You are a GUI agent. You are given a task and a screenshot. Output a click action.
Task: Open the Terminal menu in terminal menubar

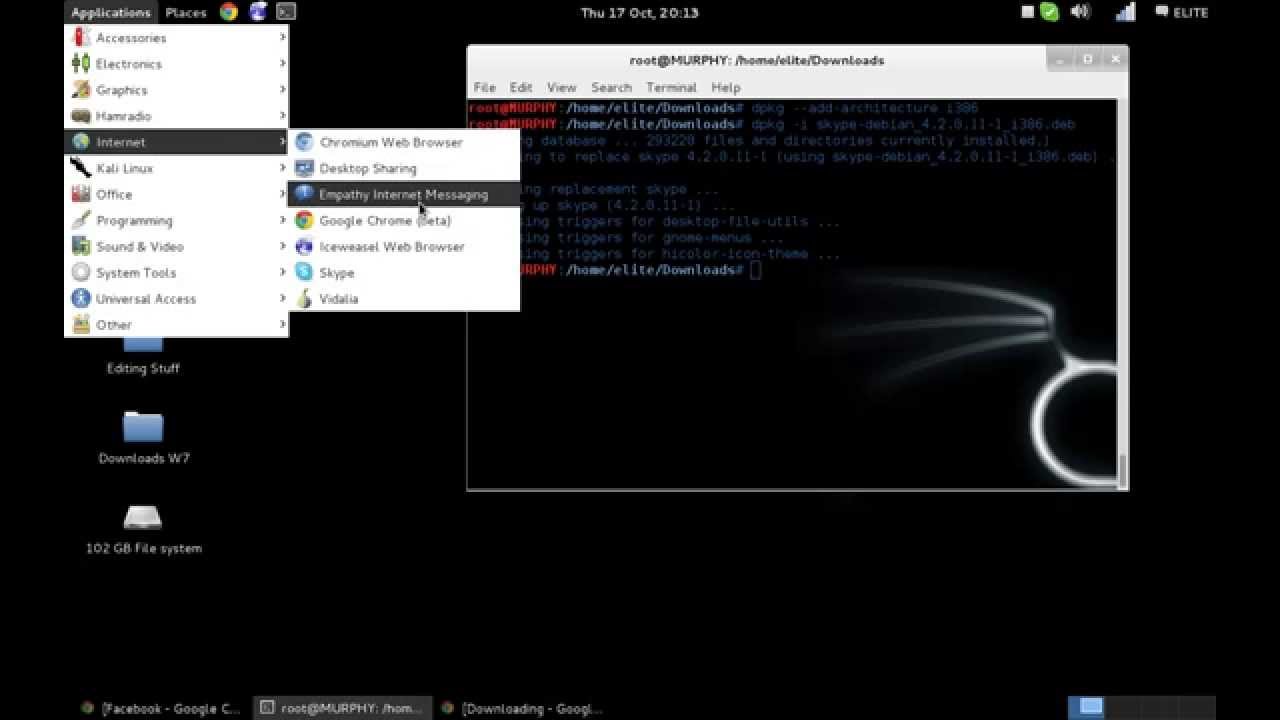671,87
